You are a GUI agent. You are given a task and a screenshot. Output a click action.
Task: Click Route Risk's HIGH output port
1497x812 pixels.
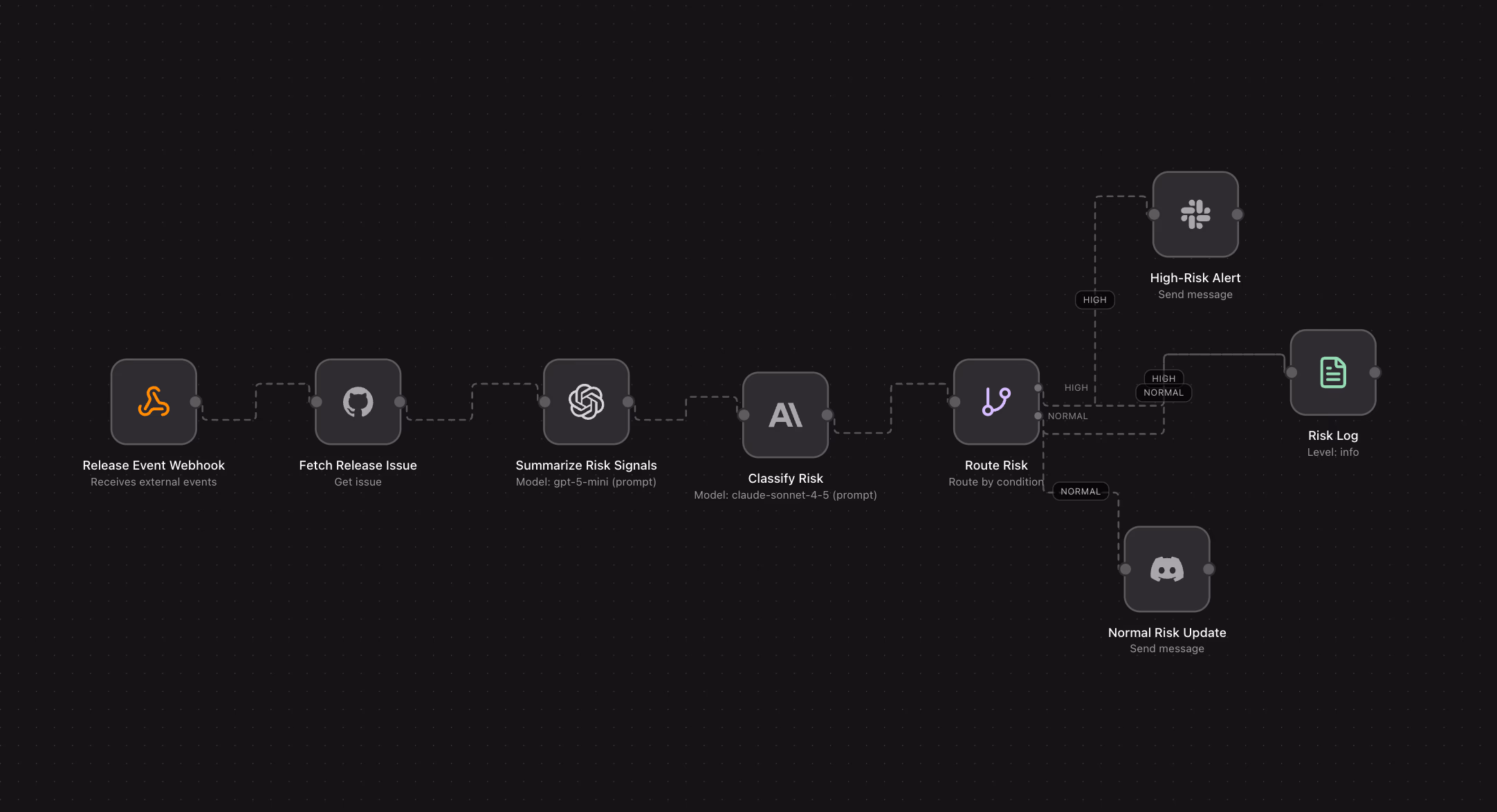pyautogui.click(x=1038, y=388)
